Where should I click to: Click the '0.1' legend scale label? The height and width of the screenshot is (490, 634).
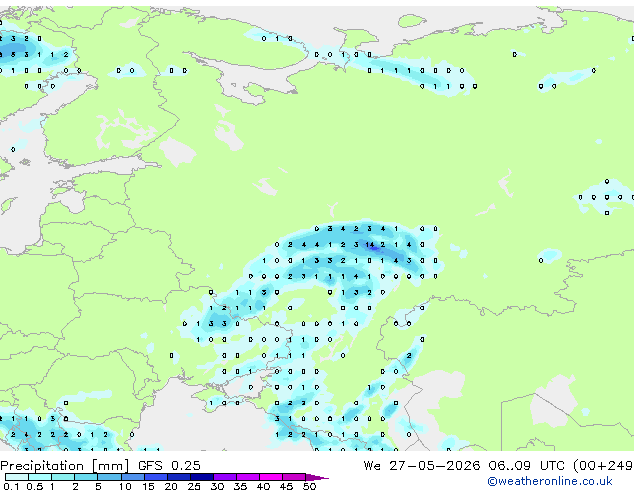click(11, 486)
